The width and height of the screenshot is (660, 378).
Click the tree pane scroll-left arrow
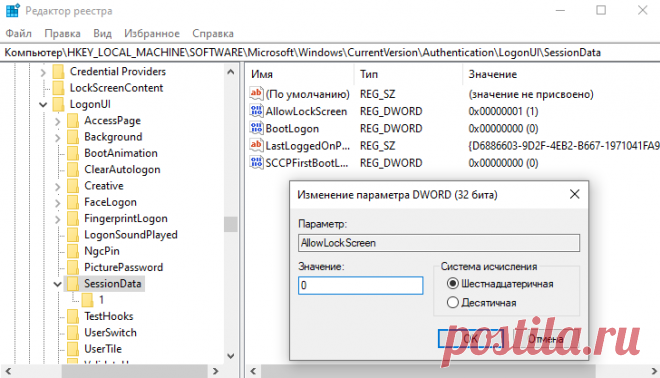point(8,371)
